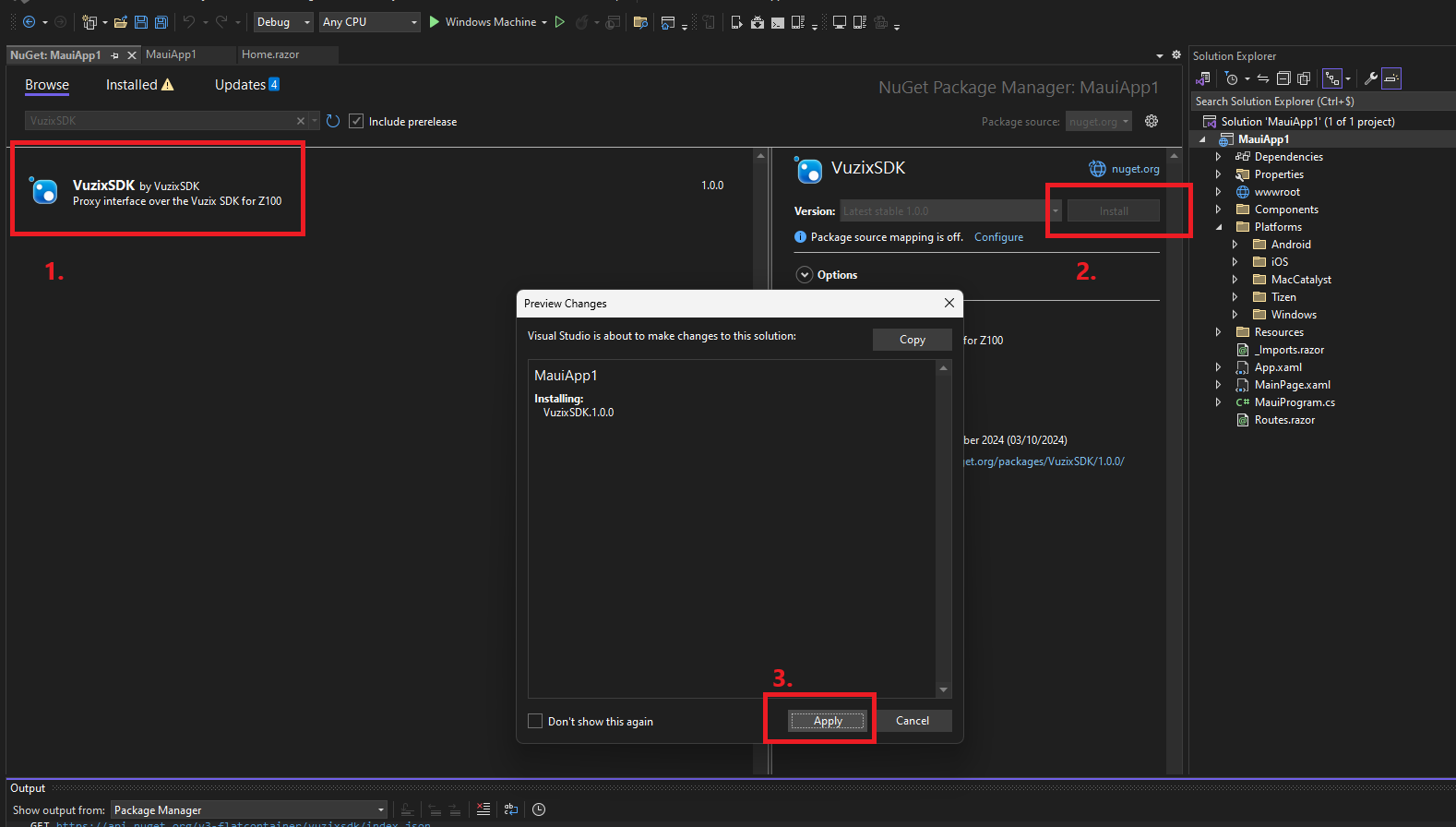This screenshot has width=1456, height=827.
Task: Click the New Project toolbar icon
Action: (90, 22)
